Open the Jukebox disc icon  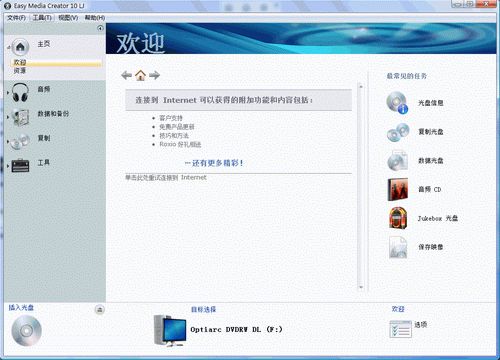pos(398,218)
